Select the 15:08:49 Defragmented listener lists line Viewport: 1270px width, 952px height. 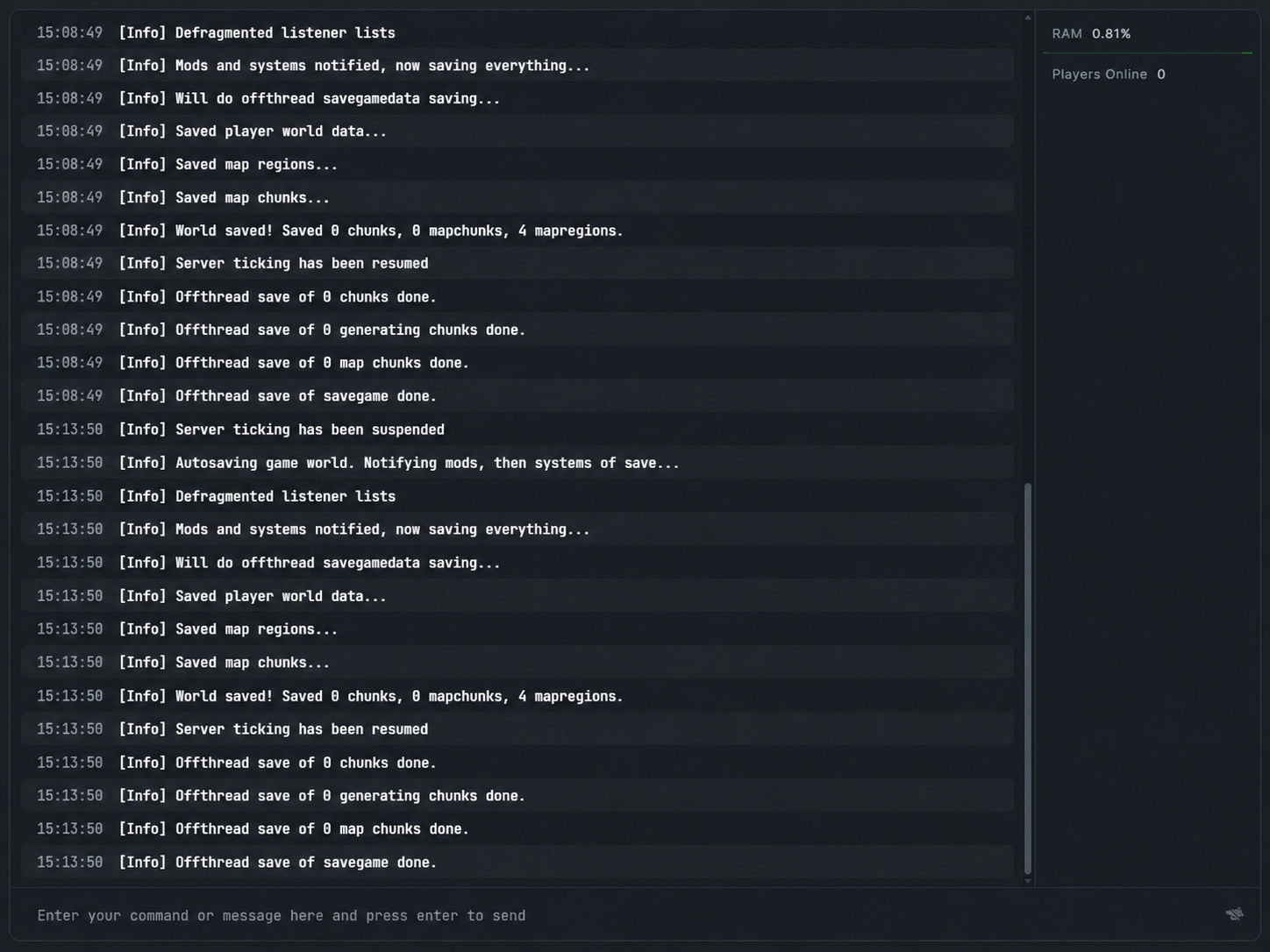[x=517, y=32]
